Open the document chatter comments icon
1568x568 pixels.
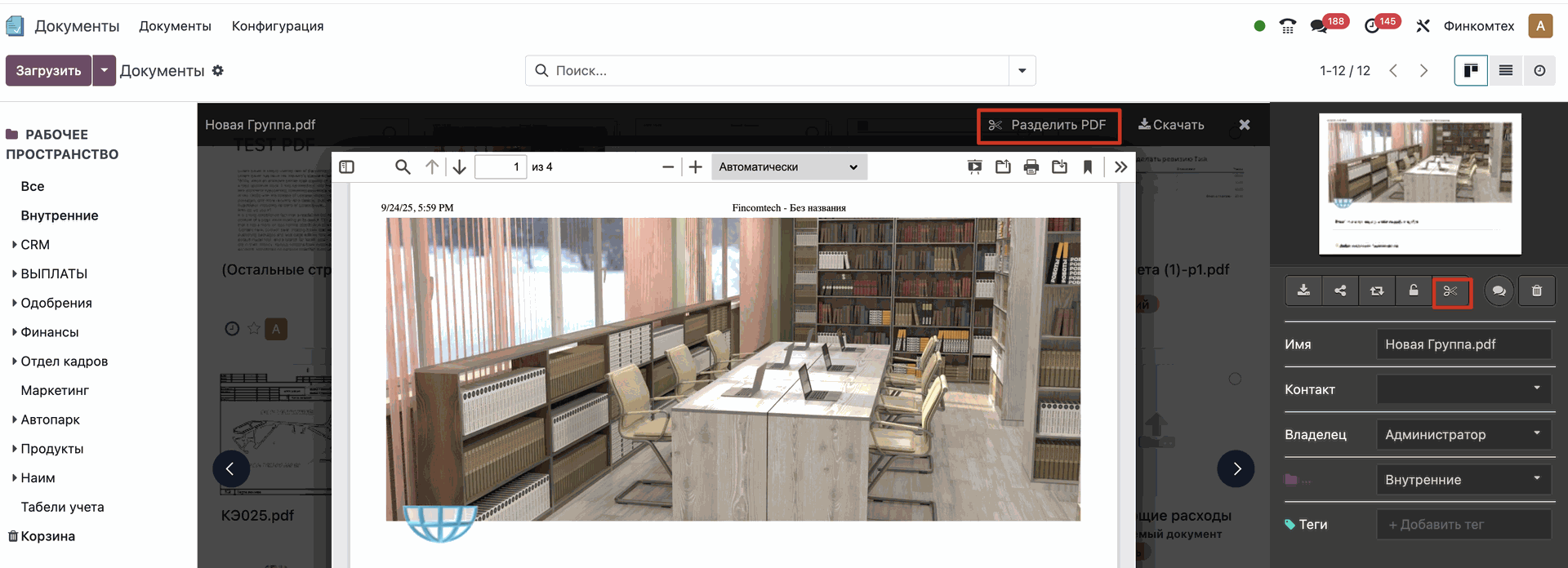coord(1499,291)
